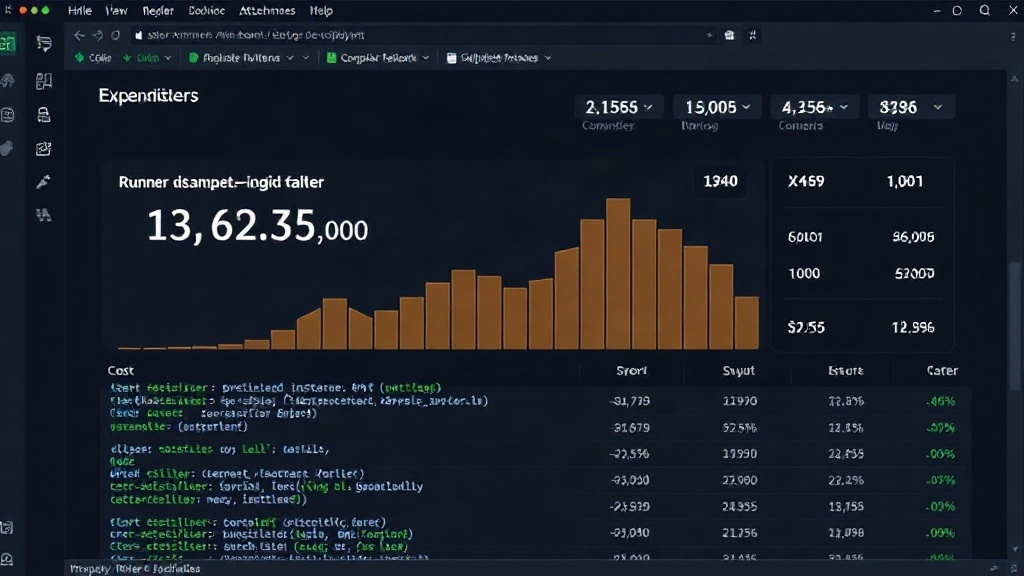The image size is (1024, 576).
Task: Click the grid icon right of the address bar
Action: point(729,35)
